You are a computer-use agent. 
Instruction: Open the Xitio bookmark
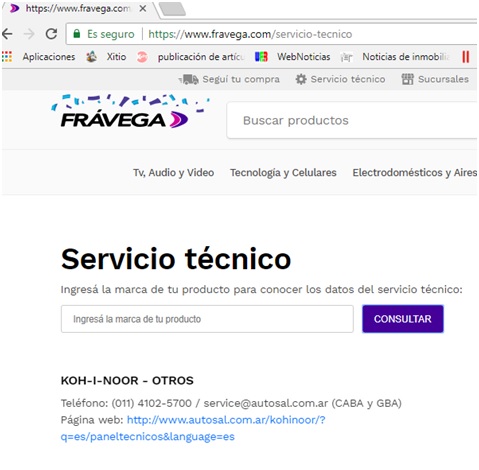(x=106, y=57)
